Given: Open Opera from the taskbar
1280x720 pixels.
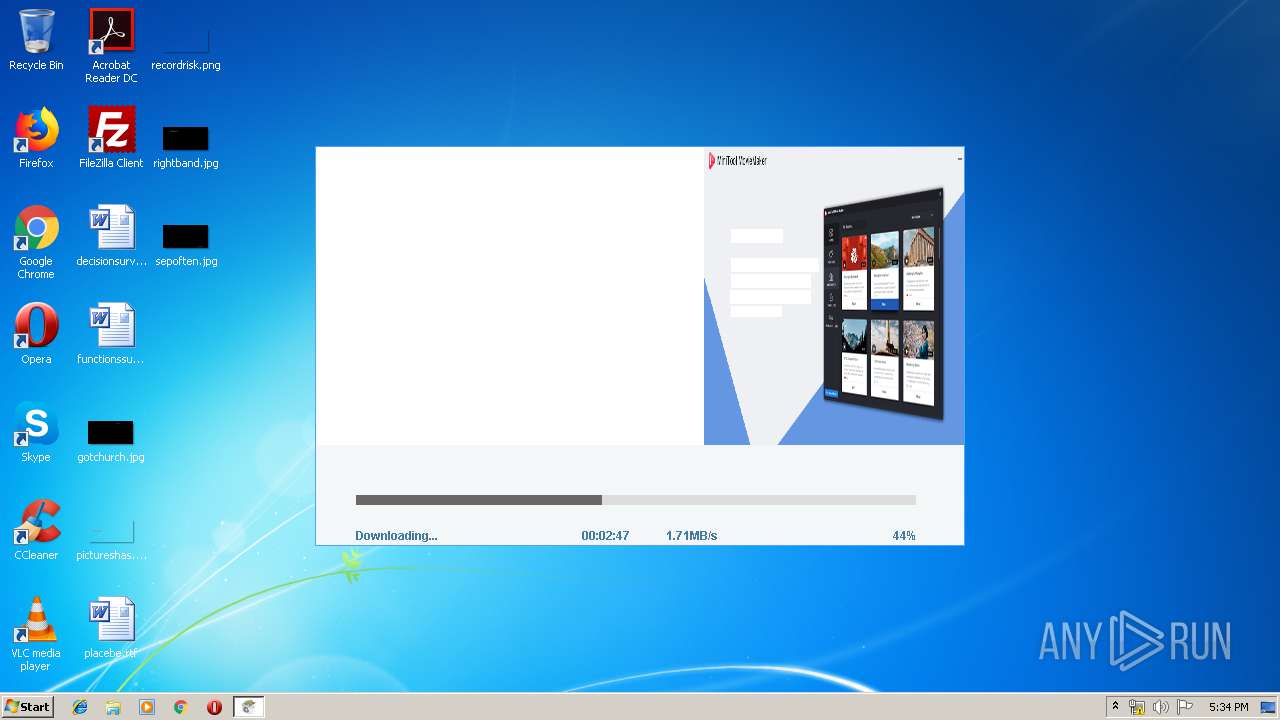Looking at the screenshot, I should 214,707.
